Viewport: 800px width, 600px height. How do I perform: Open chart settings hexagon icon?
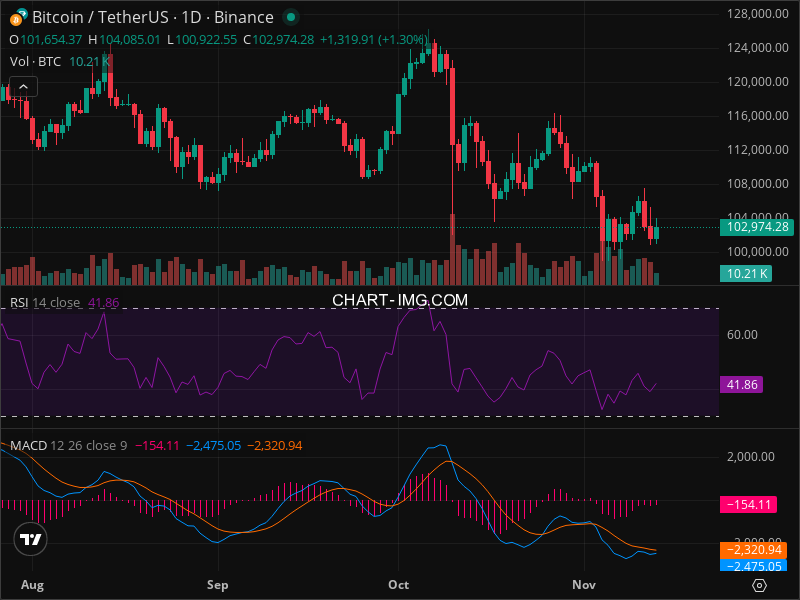pyautogui.click(x=760, y=584)
